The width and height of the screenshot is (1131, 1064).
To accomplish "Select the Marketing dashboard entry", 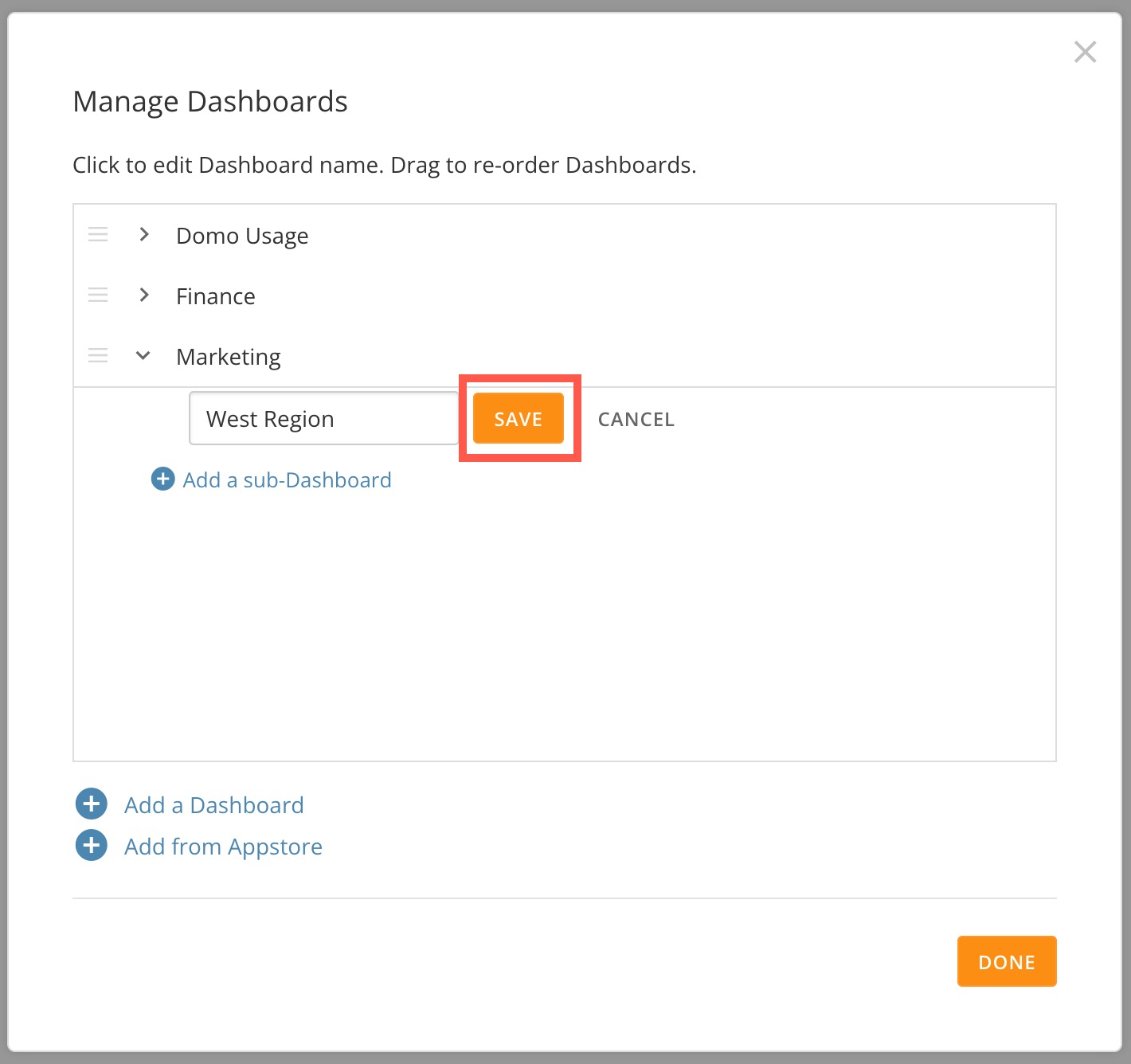I will point(228,356).
